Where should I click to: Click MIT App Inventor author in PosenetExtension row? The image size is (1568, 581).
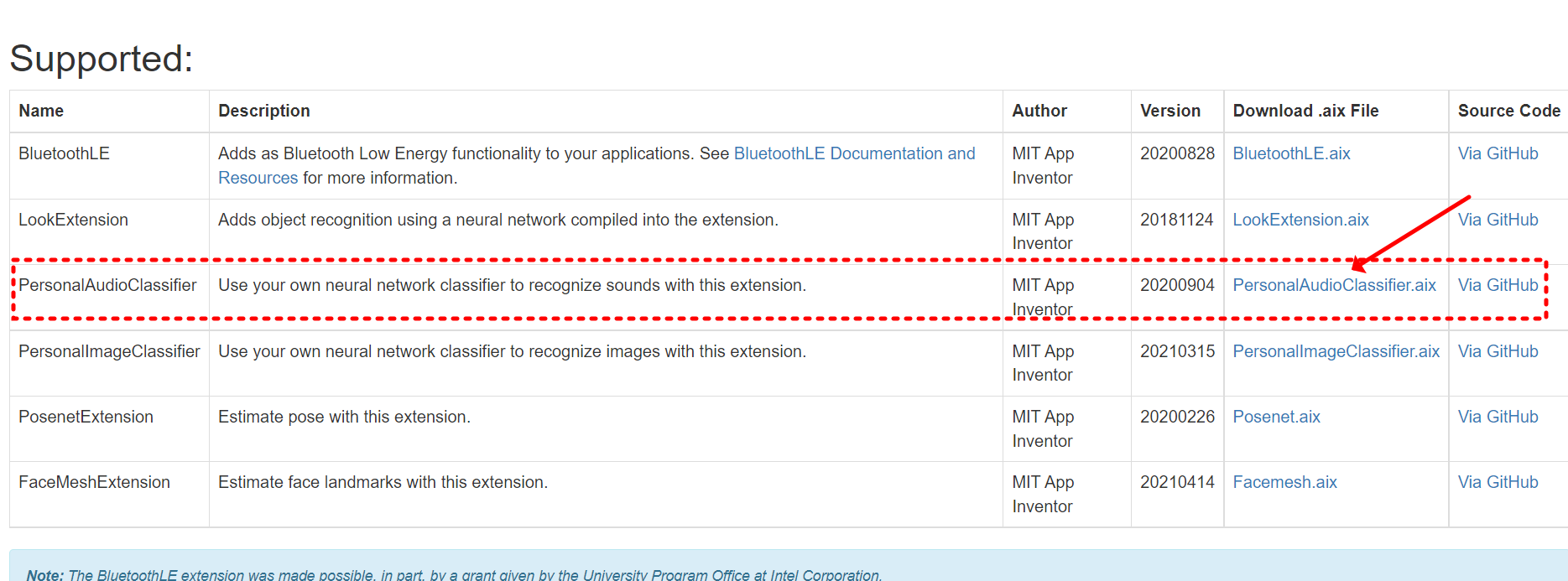1043,429
